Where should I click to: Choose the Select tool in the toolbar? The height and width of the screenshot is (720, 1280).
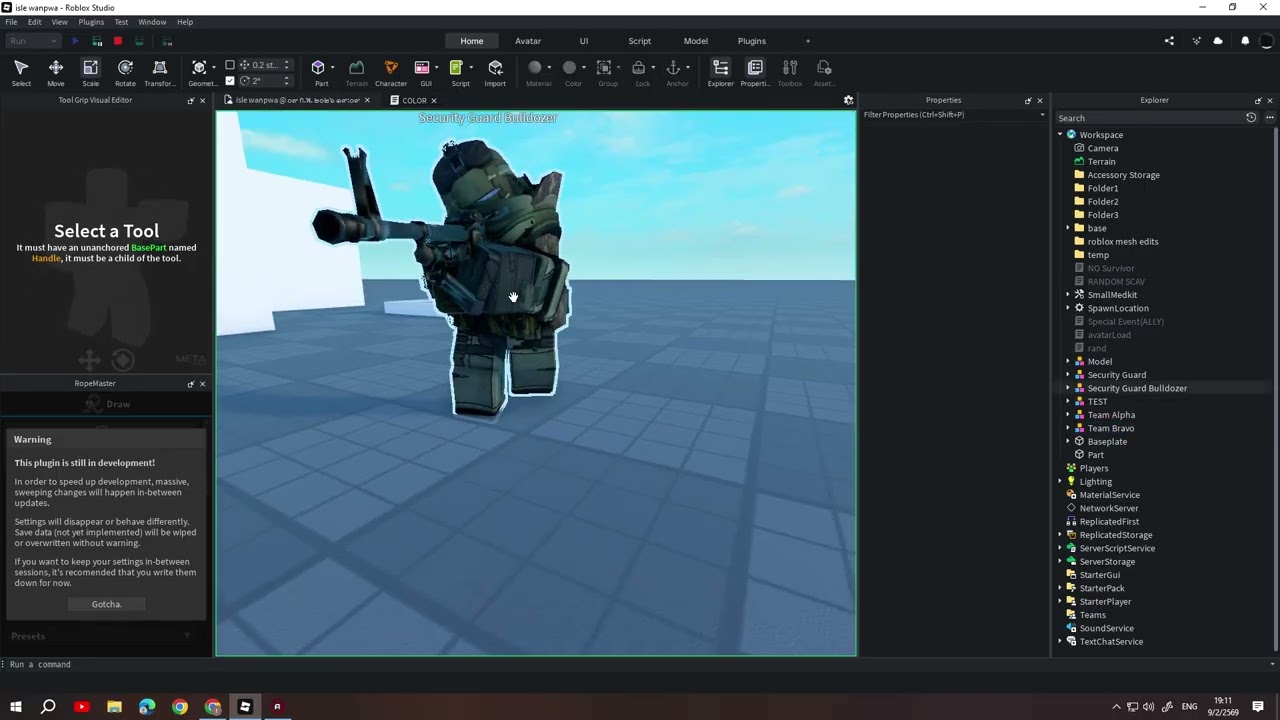pos(21,72)
